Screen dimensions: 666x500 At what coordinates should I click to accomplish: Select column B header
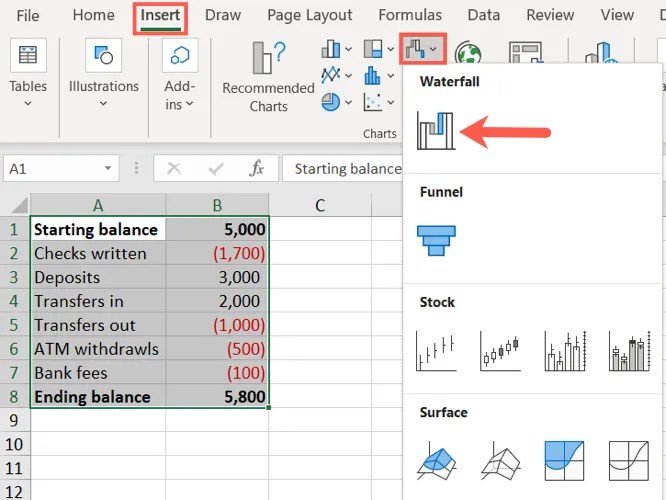[x=217, y=205]
